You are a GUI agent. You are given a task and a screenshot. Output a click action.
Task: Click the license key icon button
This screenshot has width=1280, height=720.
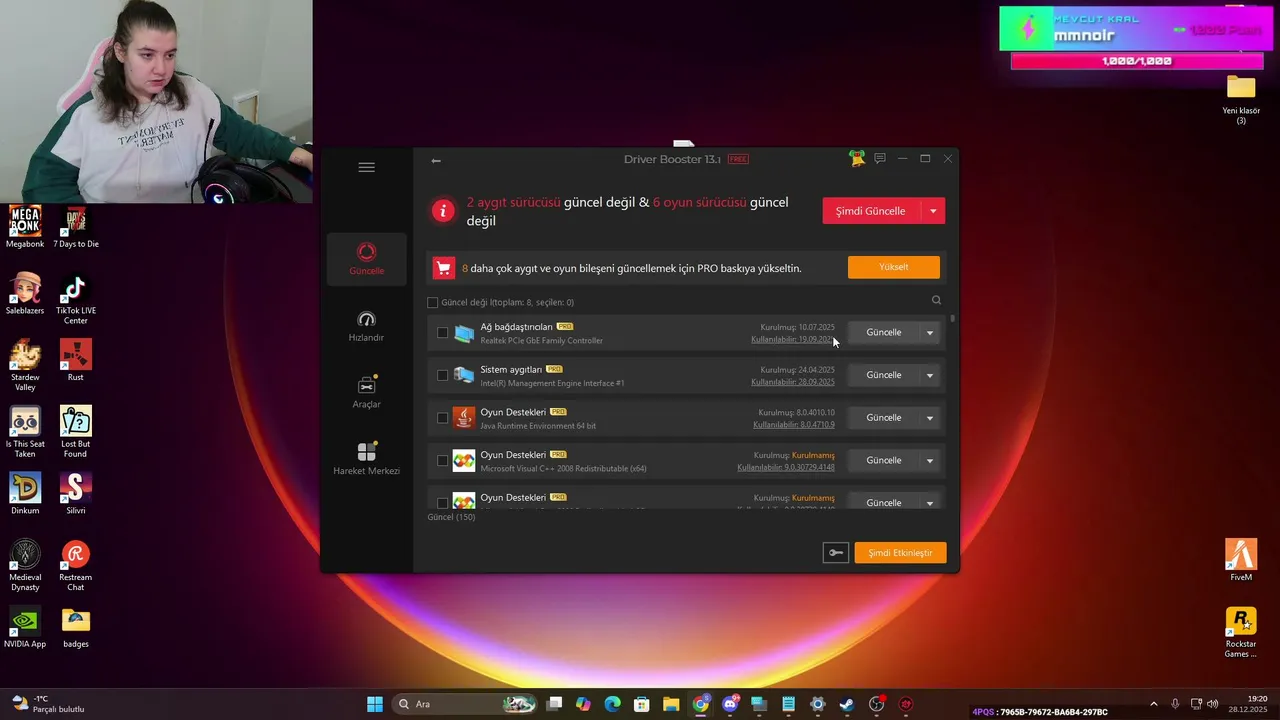836,553
